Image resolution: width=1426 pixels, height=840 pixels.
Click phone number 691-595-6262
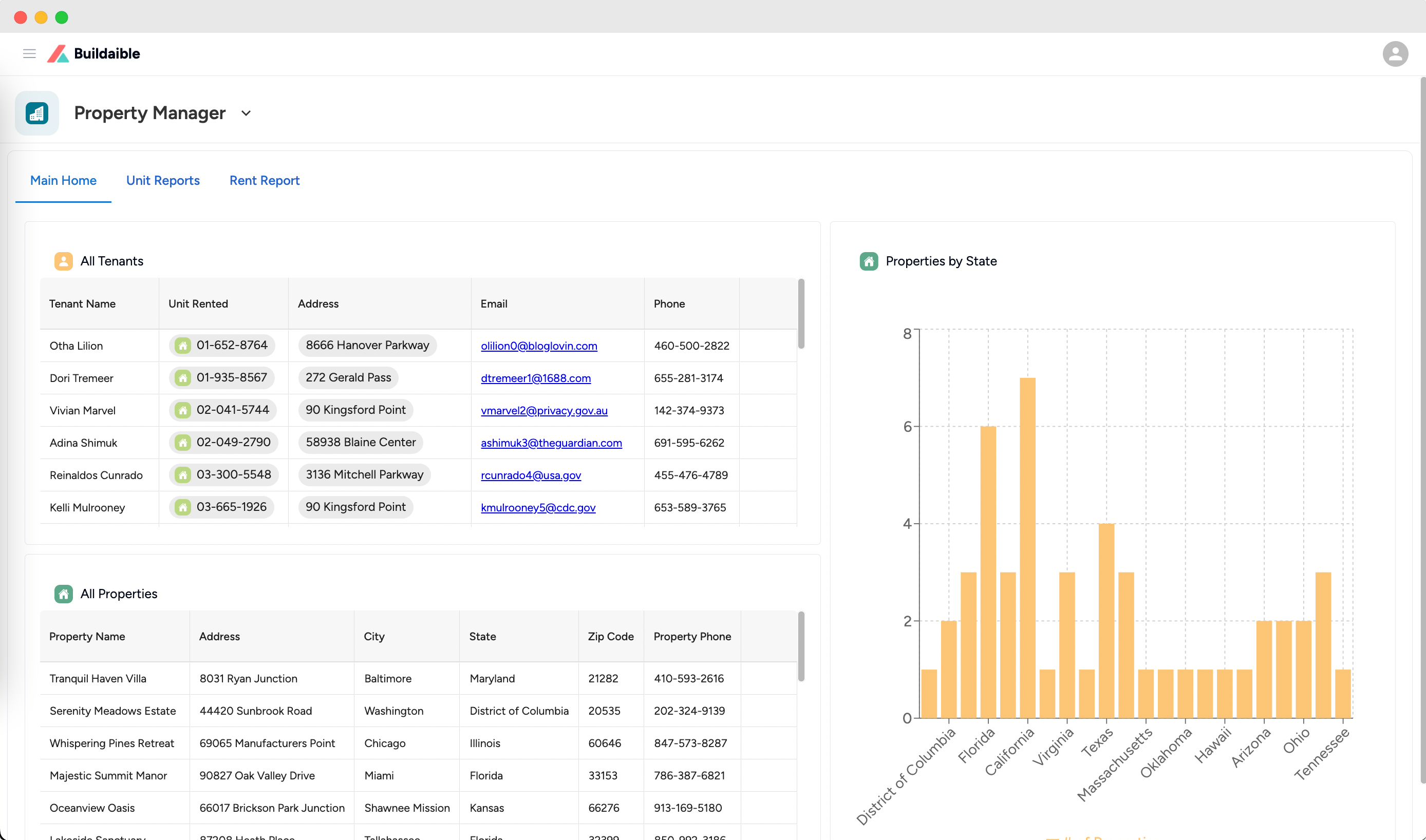pyautogui.click(x=689, y=443)
